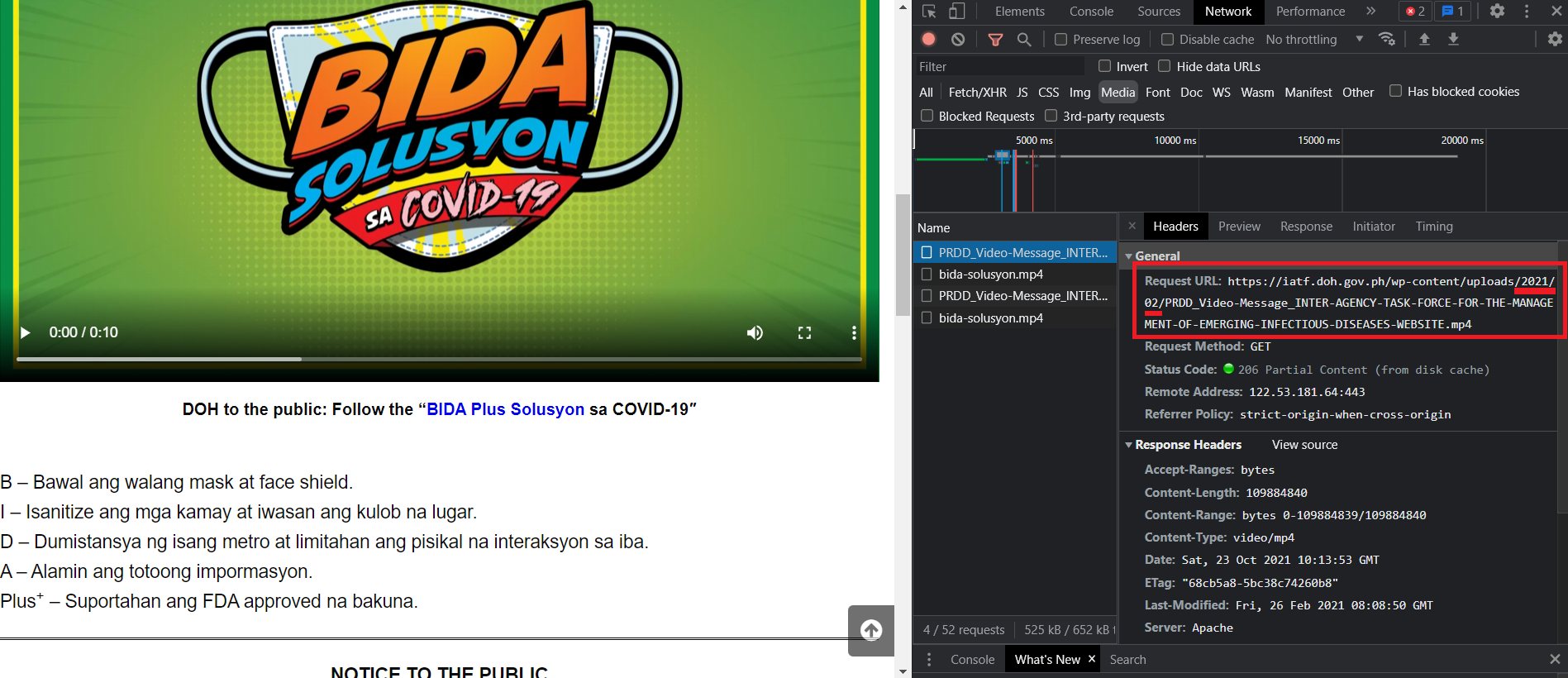Image resolution: width=1568 pixels, height=678 pixels.
Task: Toggle the network filter funnel icon
Action: (996, 39)
